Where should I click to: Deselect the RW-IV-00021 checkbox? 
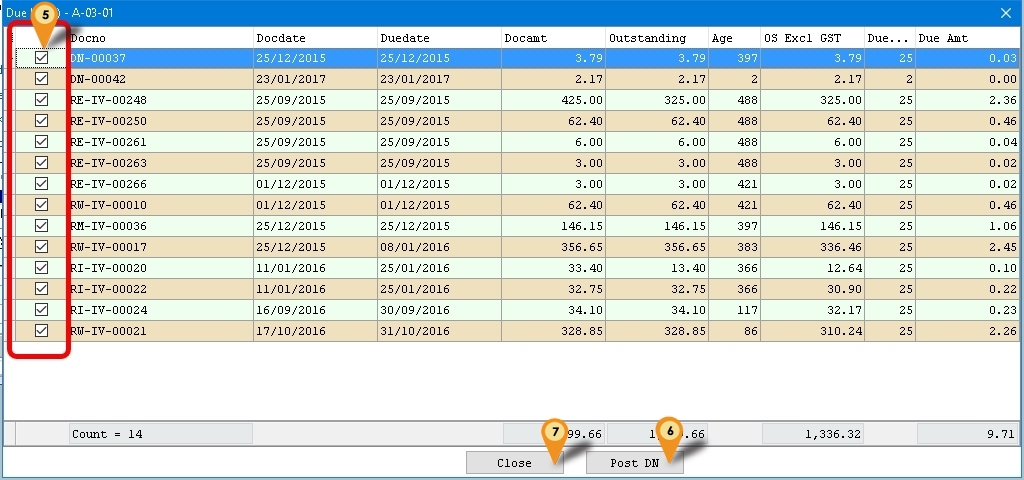(42, 331)
